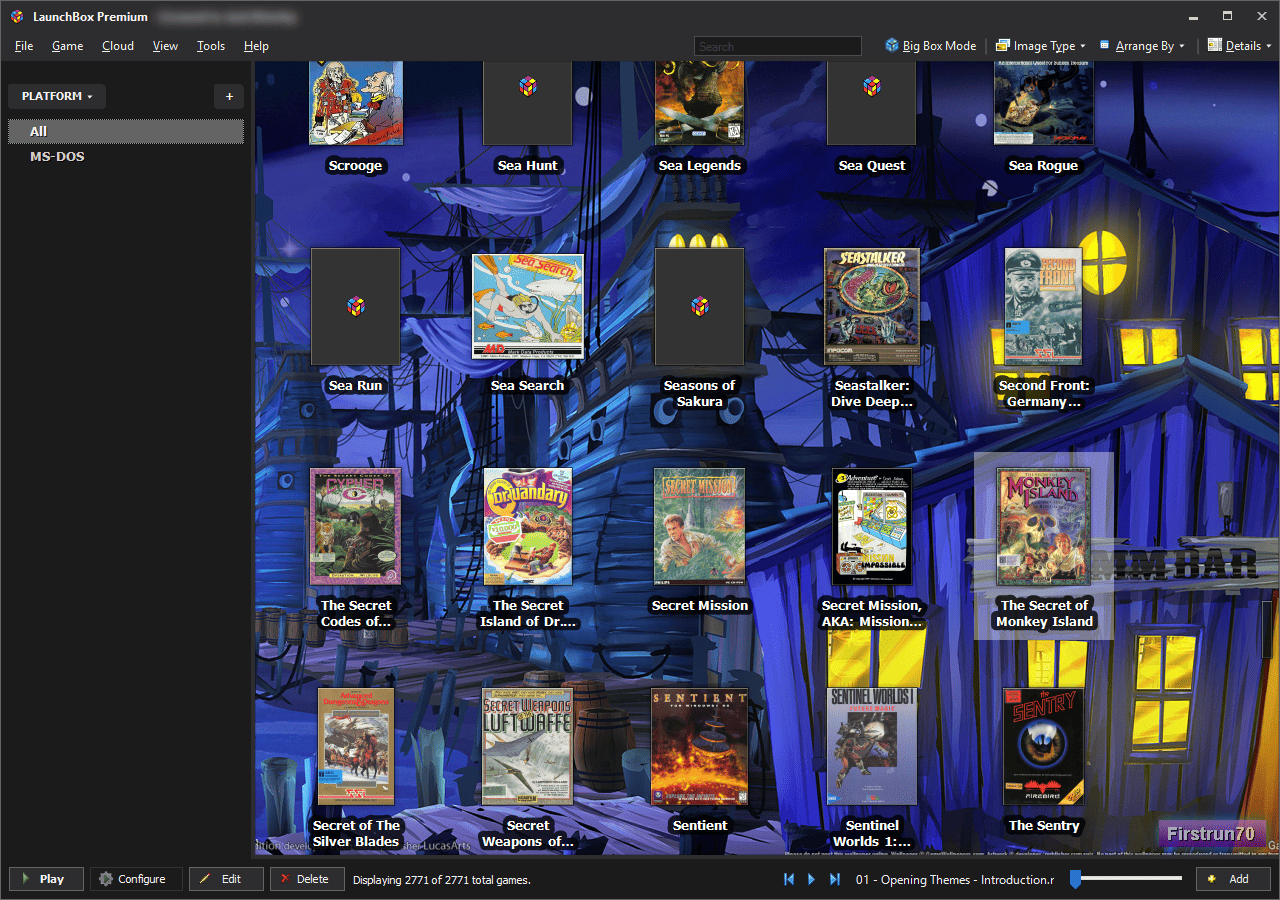
Task: Click the Delete button
Action: tap(307, 879)
